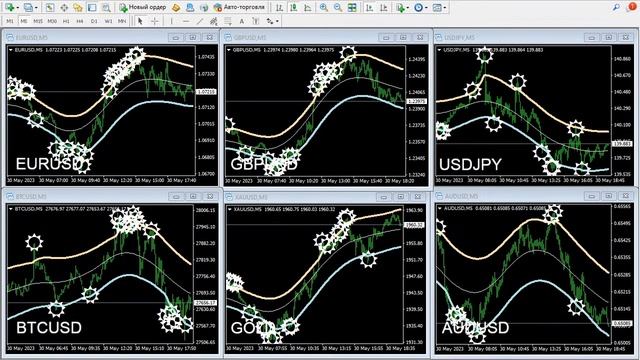The image size is (640, 360).
Task: Select the crosshair tool
Action: pyautogui.click(x=155, y=21)
